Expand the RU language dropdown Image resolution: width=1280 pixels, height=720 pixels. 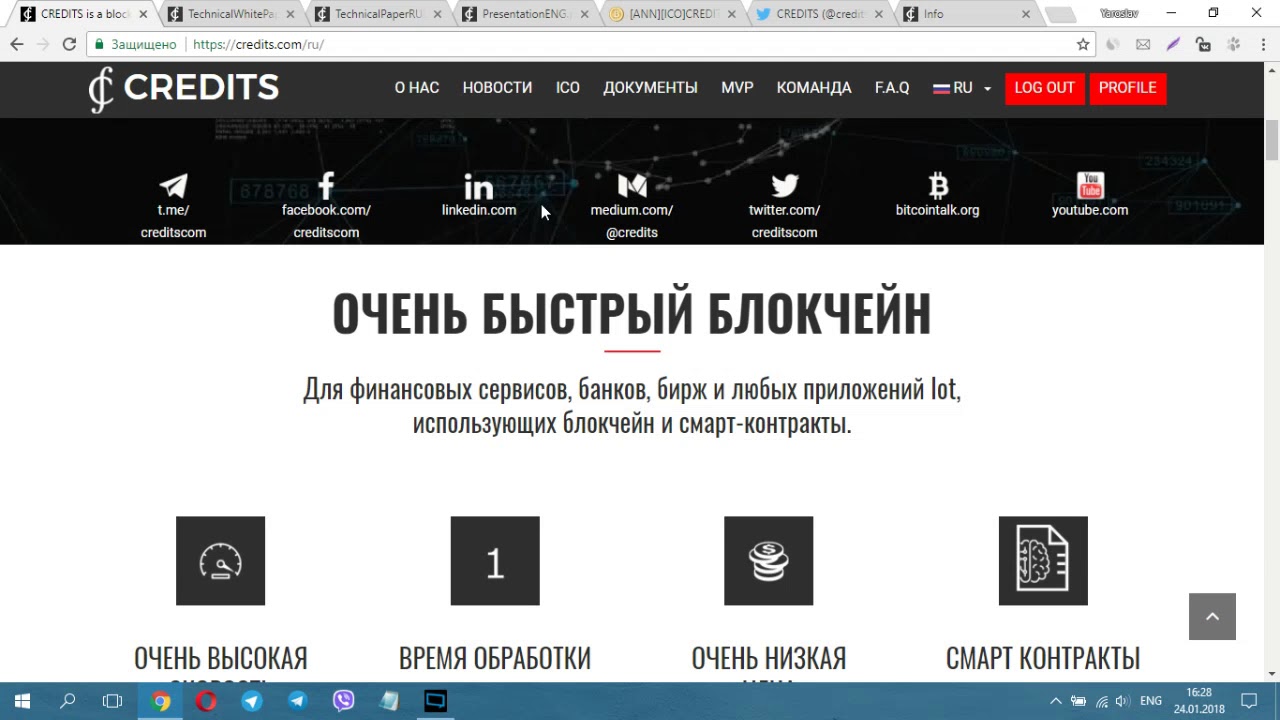(962, 88)
